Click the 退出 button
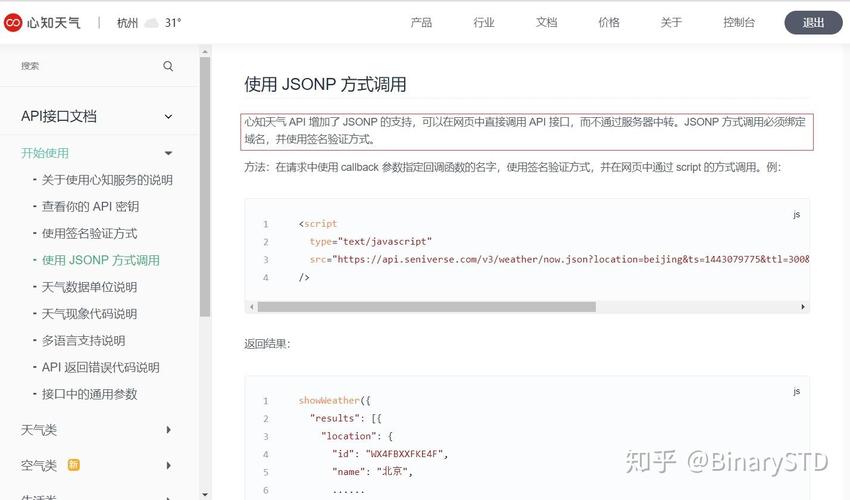Image resolution: width=850 pixels, height=500 pixels. [813, 23]
